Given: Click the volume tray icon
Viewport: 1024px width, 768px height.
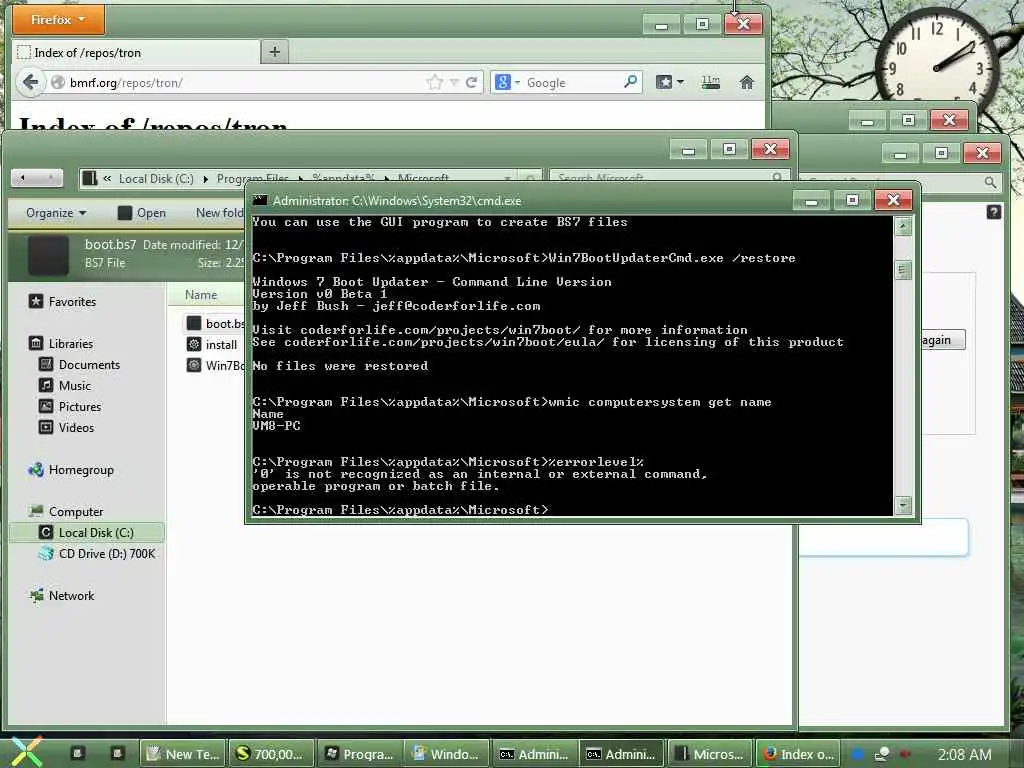Looking at the screenshot, I should pos(905,754).
